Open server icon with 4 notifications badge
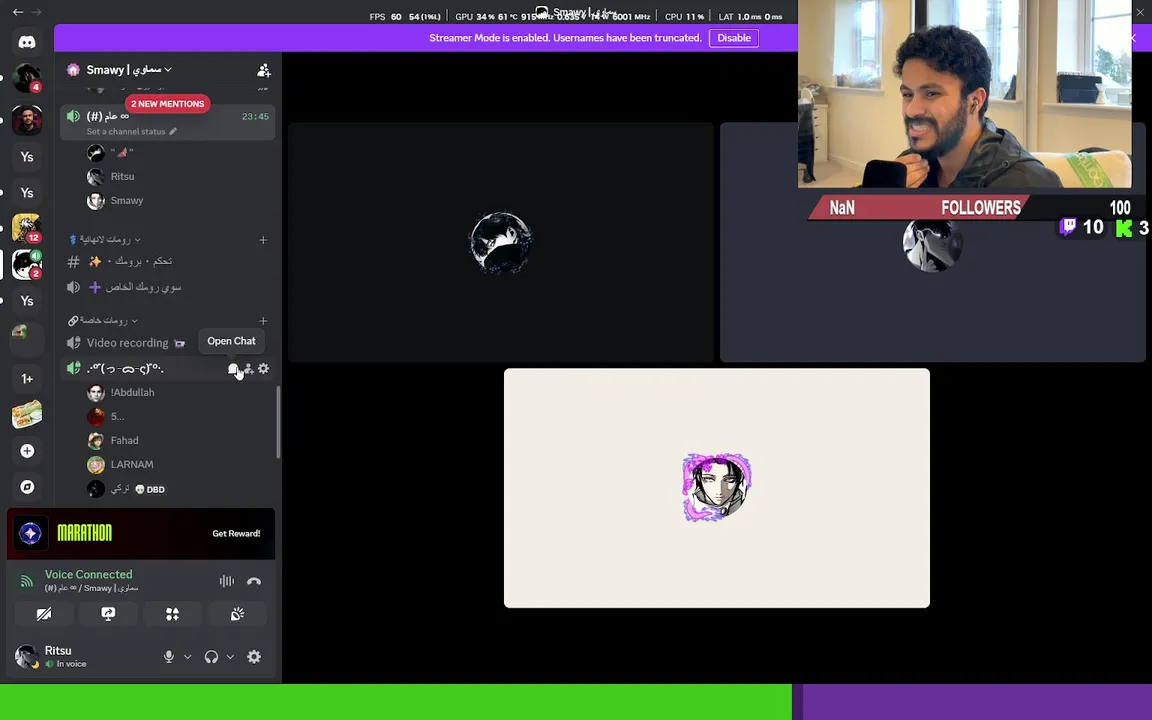 click(26, 78)
